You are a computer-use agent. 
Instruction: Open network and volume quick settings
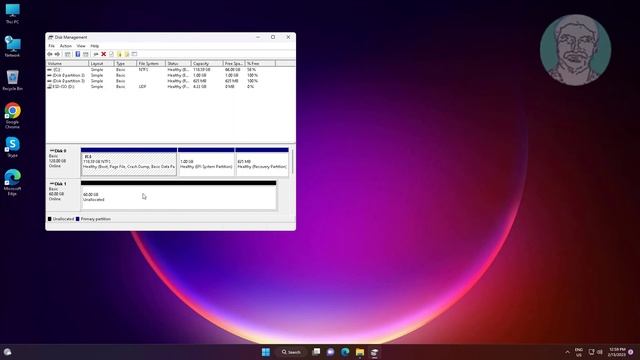[x=595, y=352]
